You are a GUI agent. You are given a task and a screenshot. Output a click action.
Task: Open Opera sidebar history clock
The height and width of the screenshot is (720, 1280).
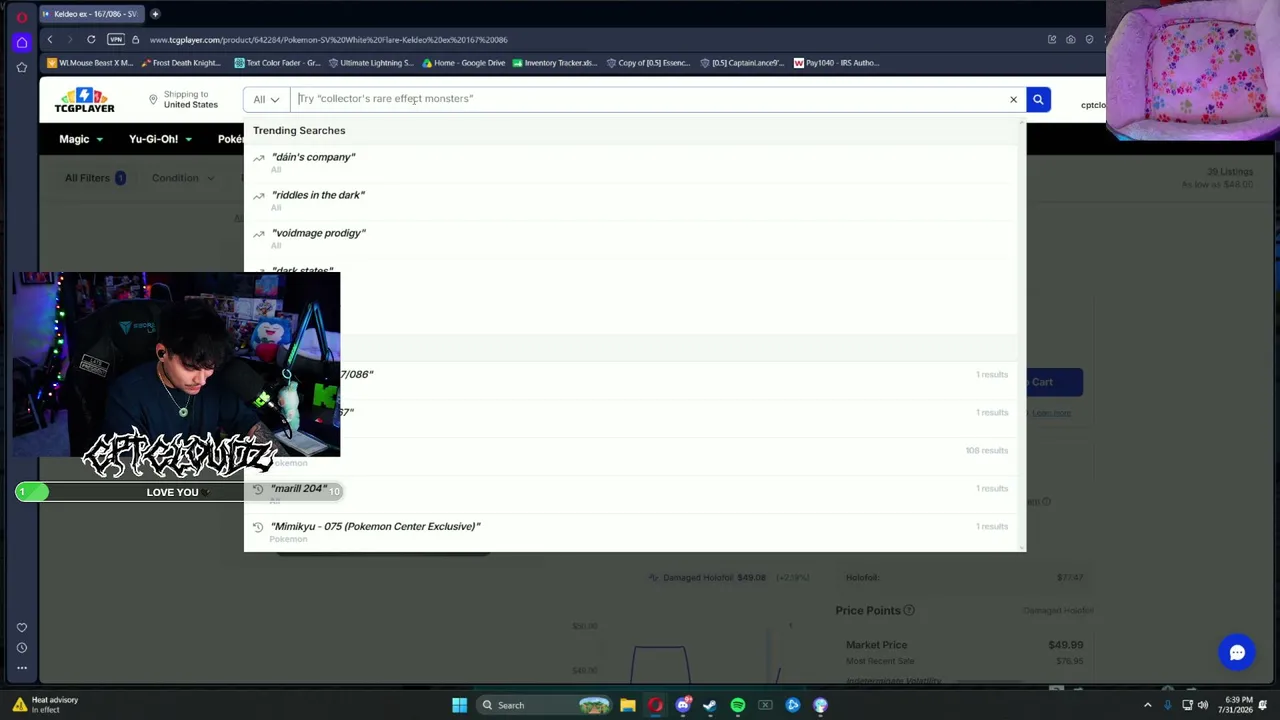[22, 648]
